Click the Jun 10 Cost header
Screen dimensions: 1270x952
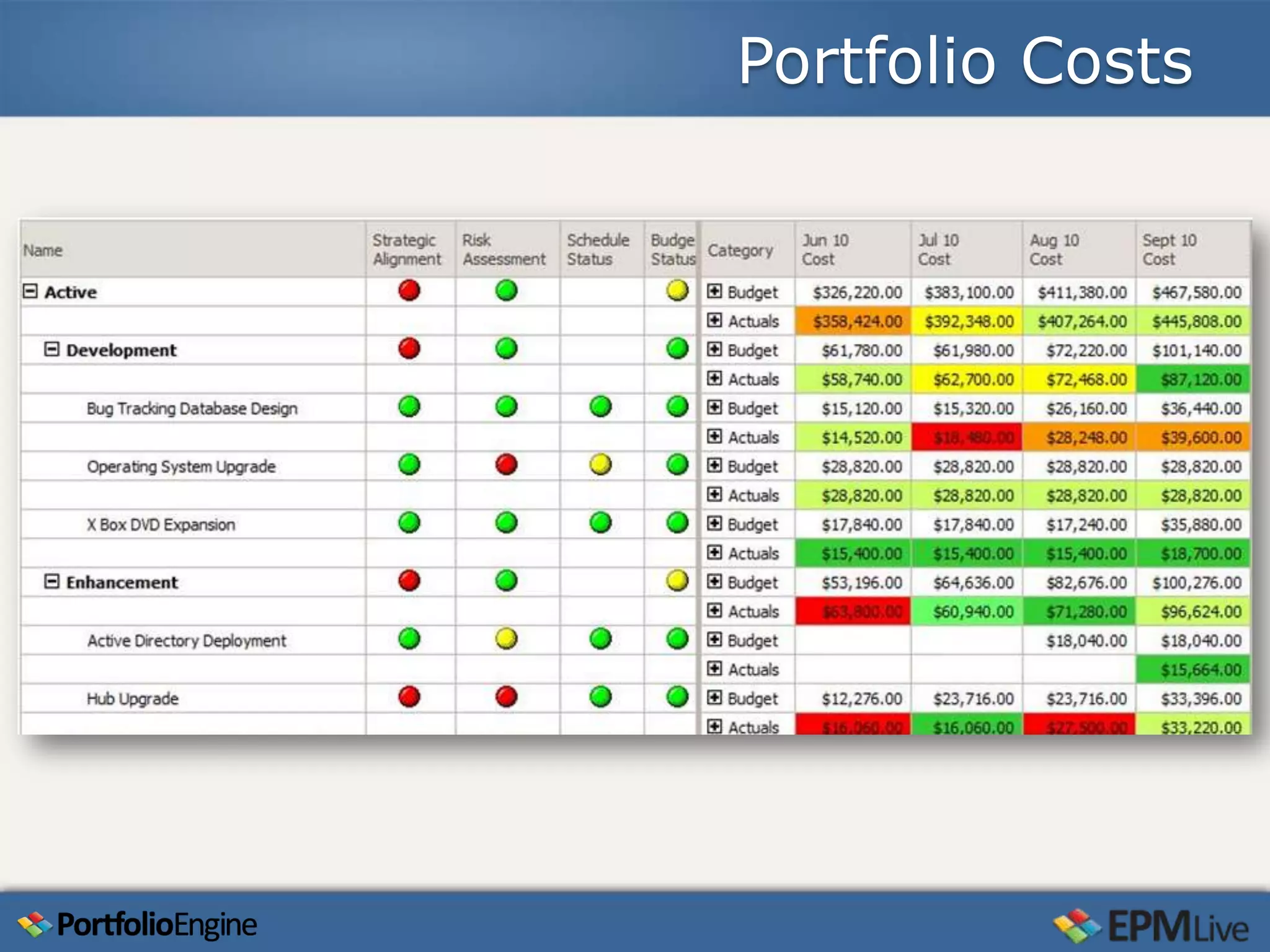pyautogui.click(x=853, y=250)
